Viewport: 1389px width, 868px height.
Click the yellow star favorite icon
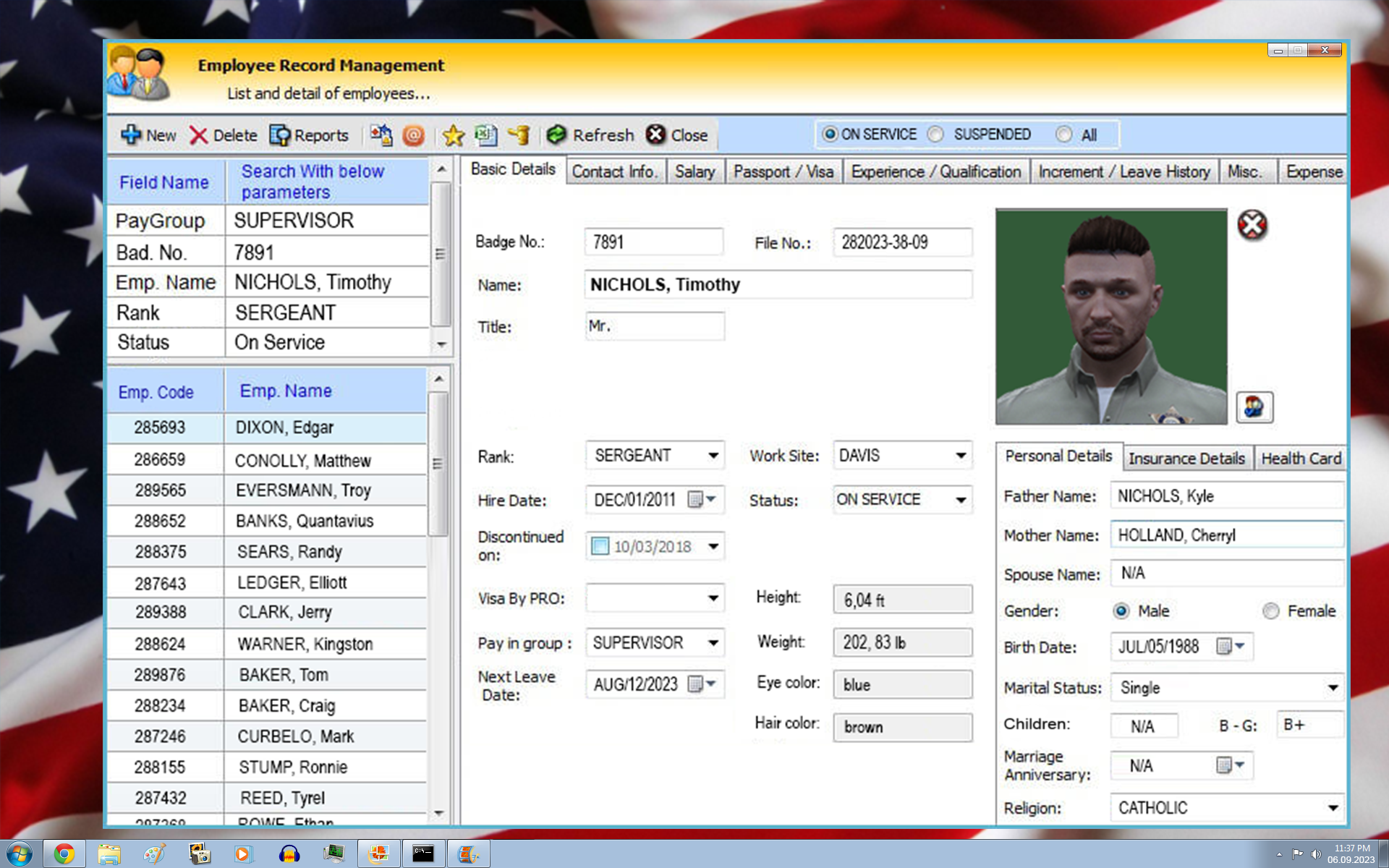(454, 135)
